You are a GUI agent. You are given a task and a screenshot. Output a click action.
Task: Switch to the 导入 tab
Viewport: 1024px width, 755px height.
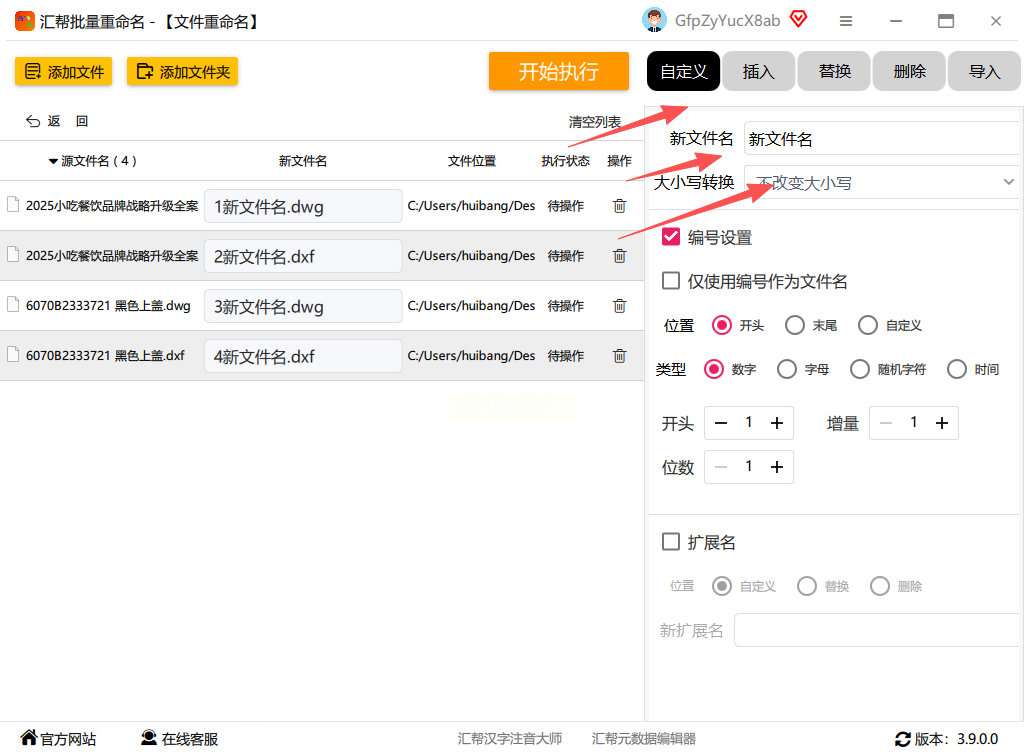tap(984, 71)
